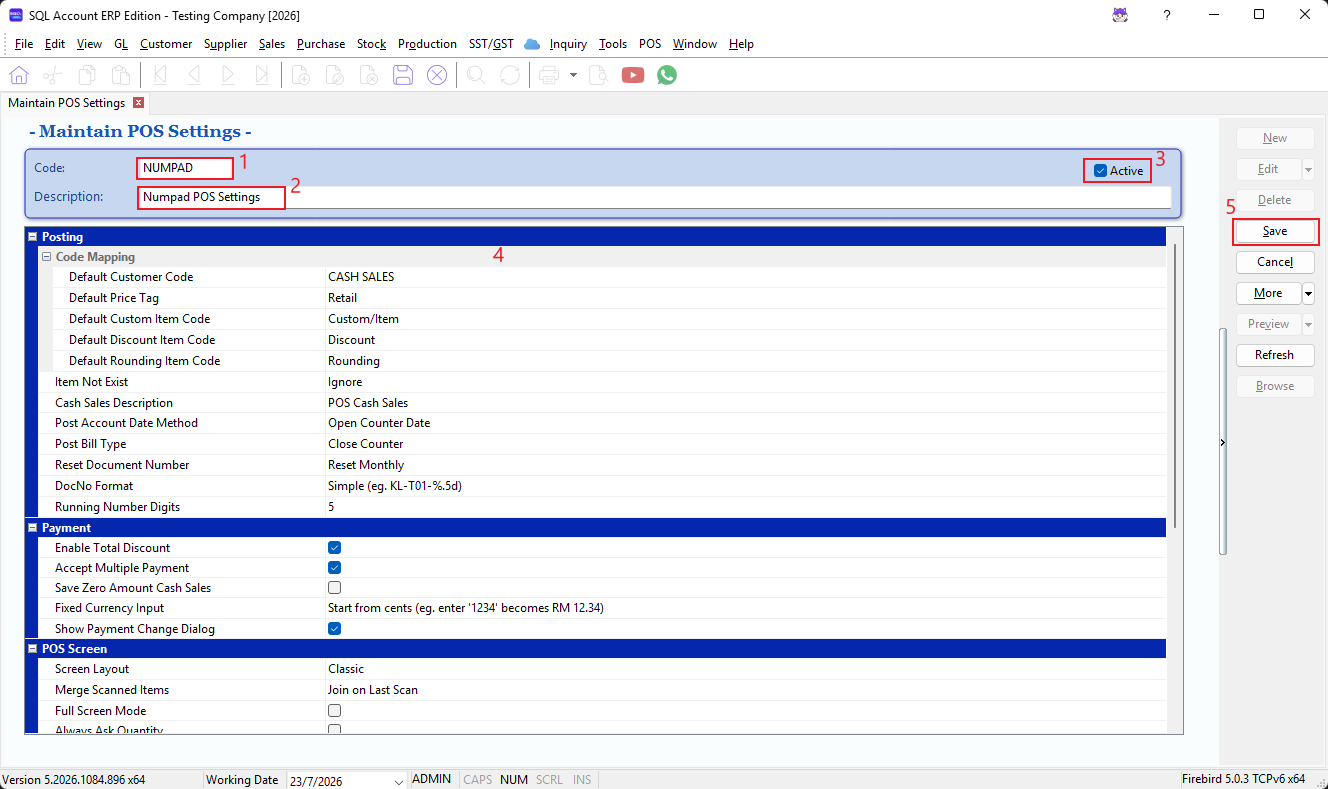The width and height of the screenshot is (1328, 789).
Task: Go to first record toolbar icon
Action: [160, 75]
